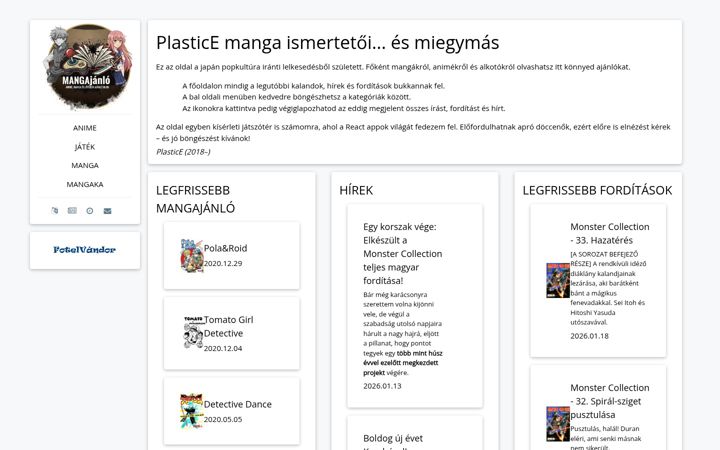Click Monster Collection 32. Spirál-sziget cover thumbnail

(x=558, y=424)
